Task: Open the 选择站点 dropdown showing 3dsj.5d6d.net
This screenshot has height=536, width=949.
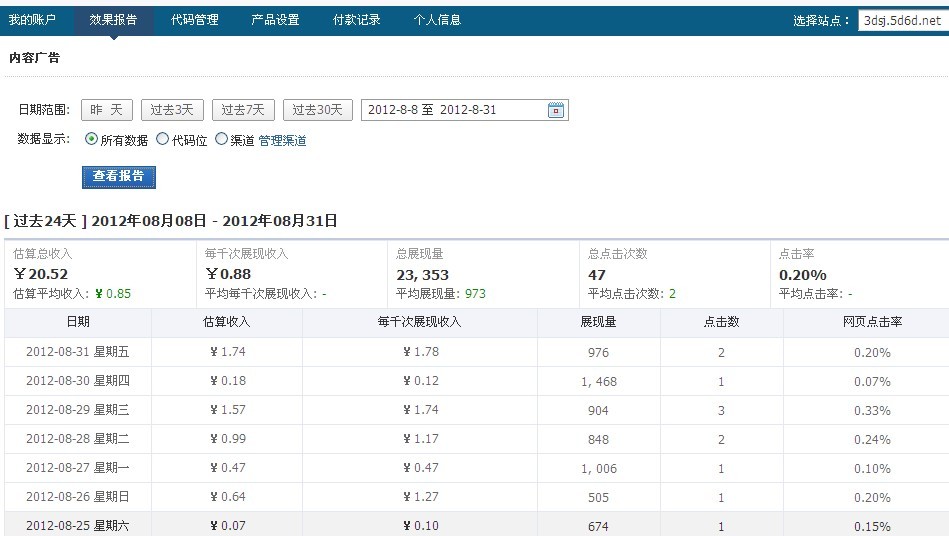Action: (903, 21)
